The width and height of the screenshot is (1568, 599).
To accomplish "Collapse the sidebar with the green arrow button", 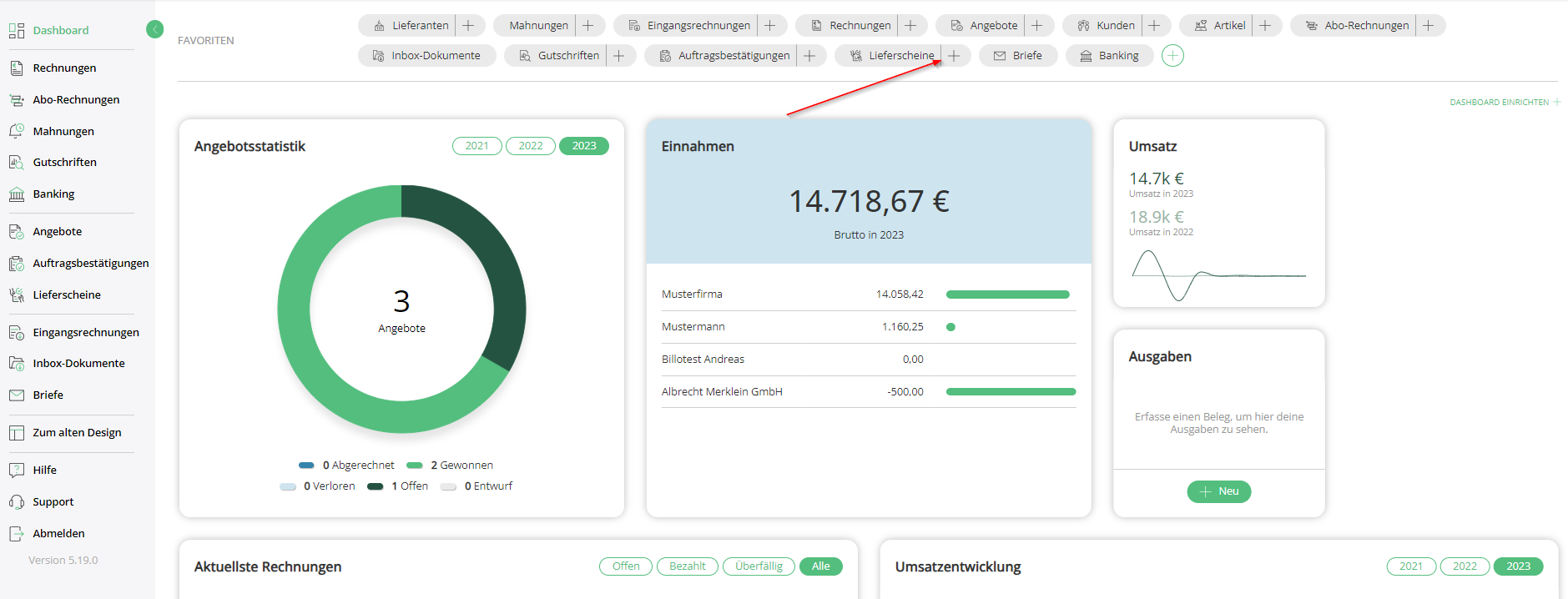I will point(154,30).
